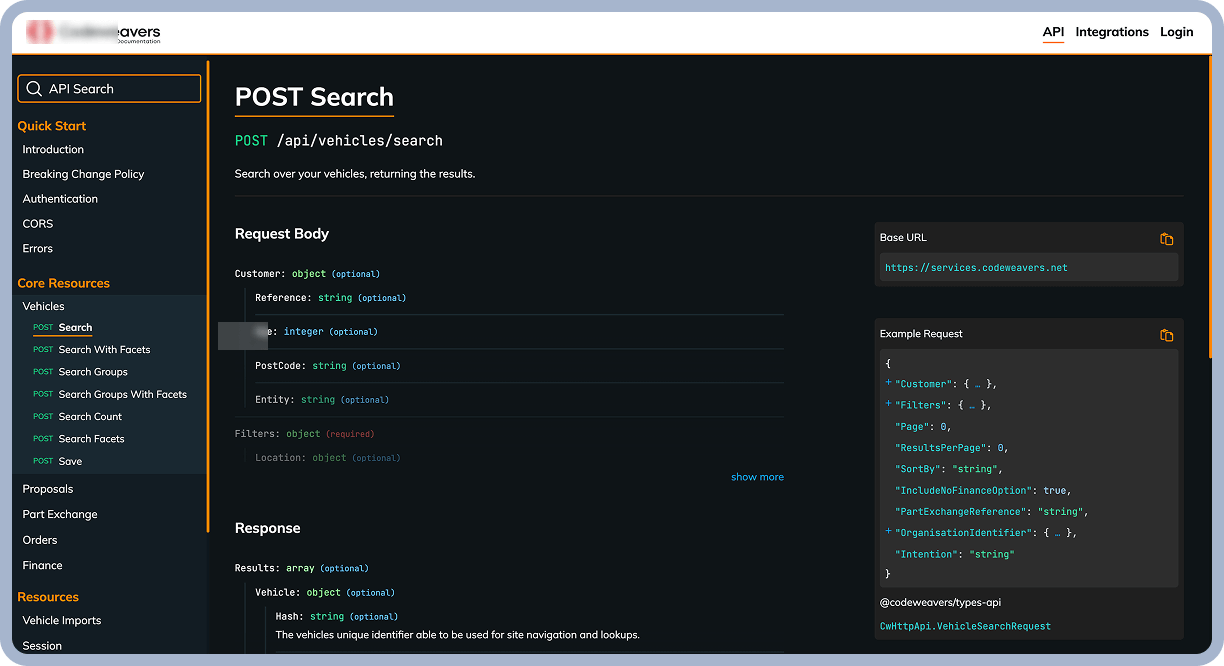Viewport: 1224px width, 666px height.
Task: Focus the API Search input field
Action: point(109,89)
